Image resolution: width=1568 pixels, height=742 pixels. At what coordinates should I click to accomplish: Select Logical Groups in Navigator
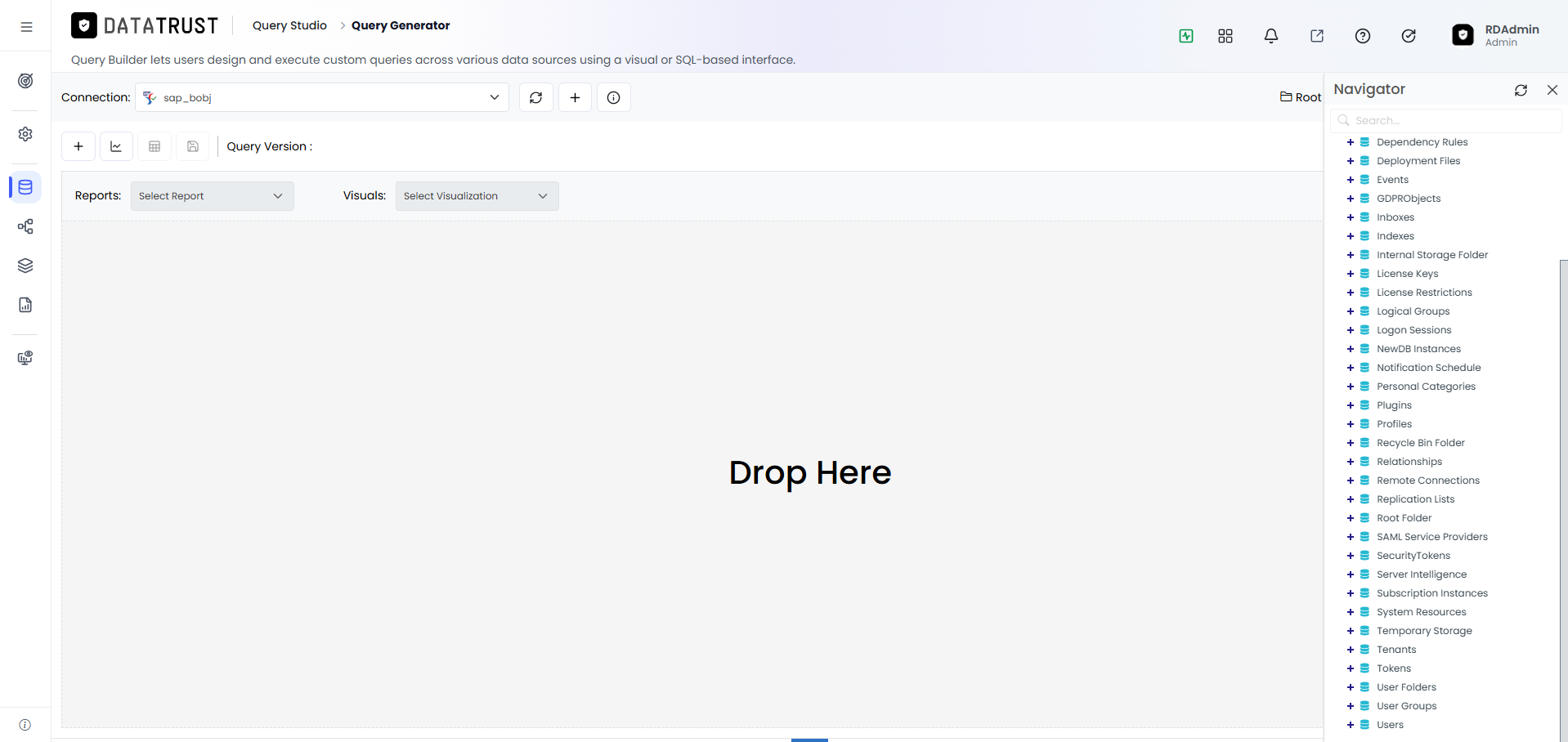point(1413,311)
